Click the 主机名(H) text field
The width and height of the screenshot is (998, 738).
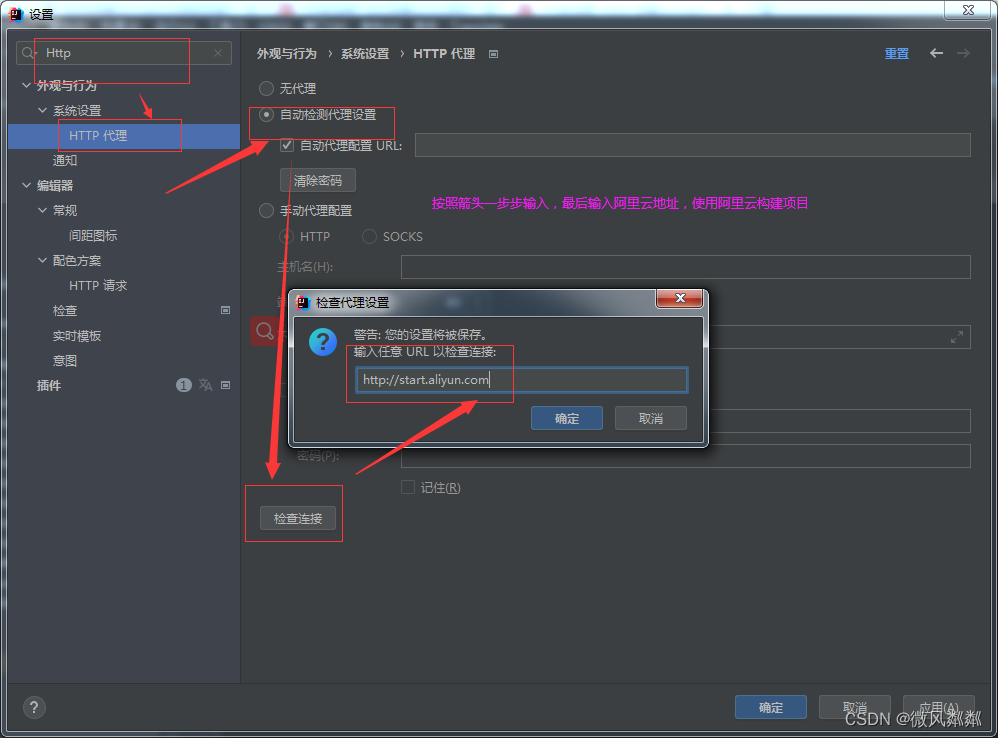pos(685,267)
